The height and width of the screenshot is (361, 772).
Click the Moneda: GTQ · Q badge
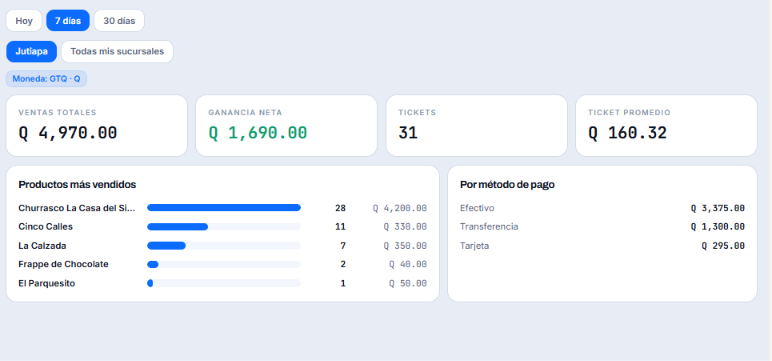click(x=46, y=79)
